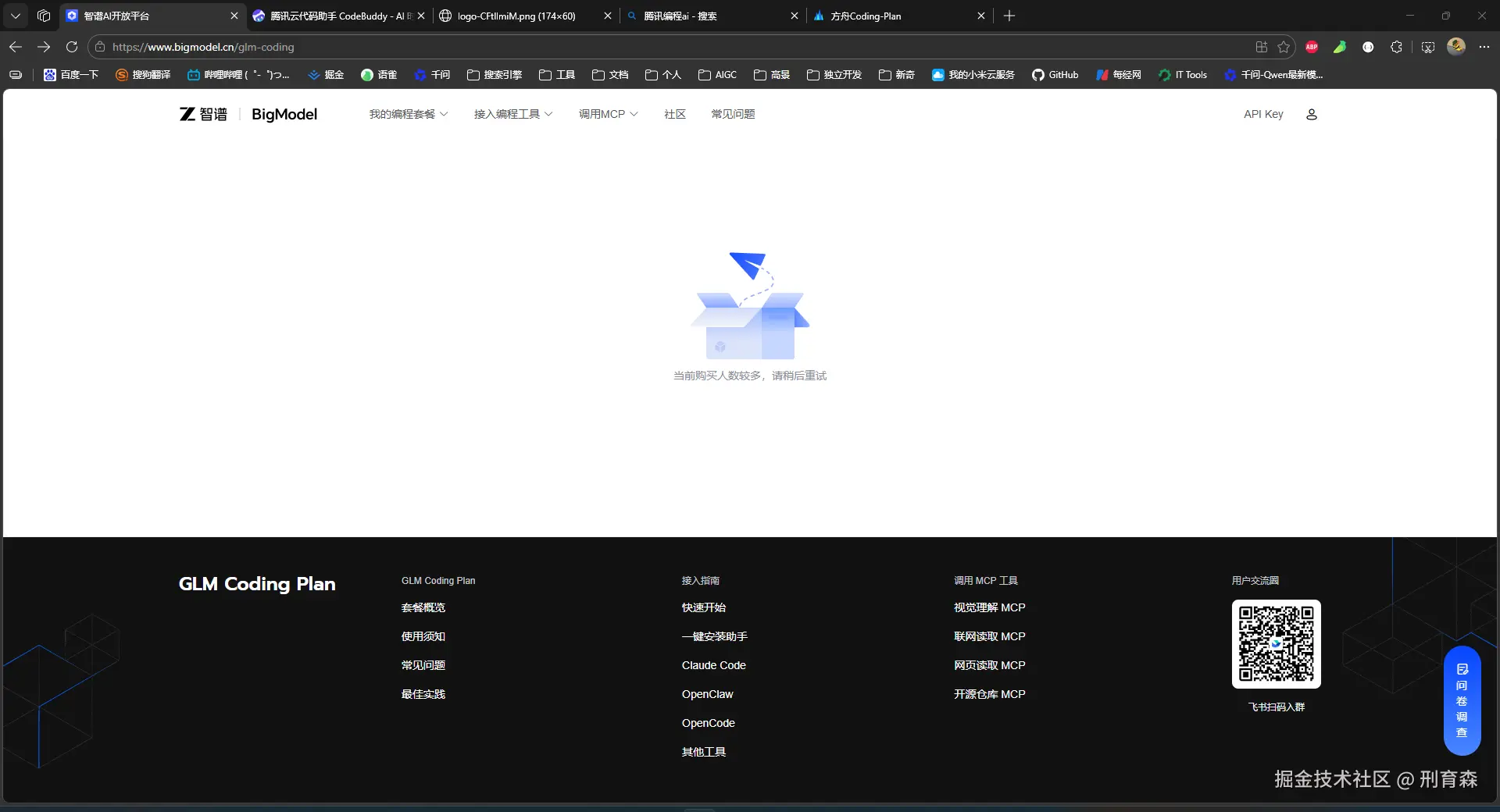Open the 社区 navigation item
Viewport: 1500px width, 812px height.
[674, 114]
